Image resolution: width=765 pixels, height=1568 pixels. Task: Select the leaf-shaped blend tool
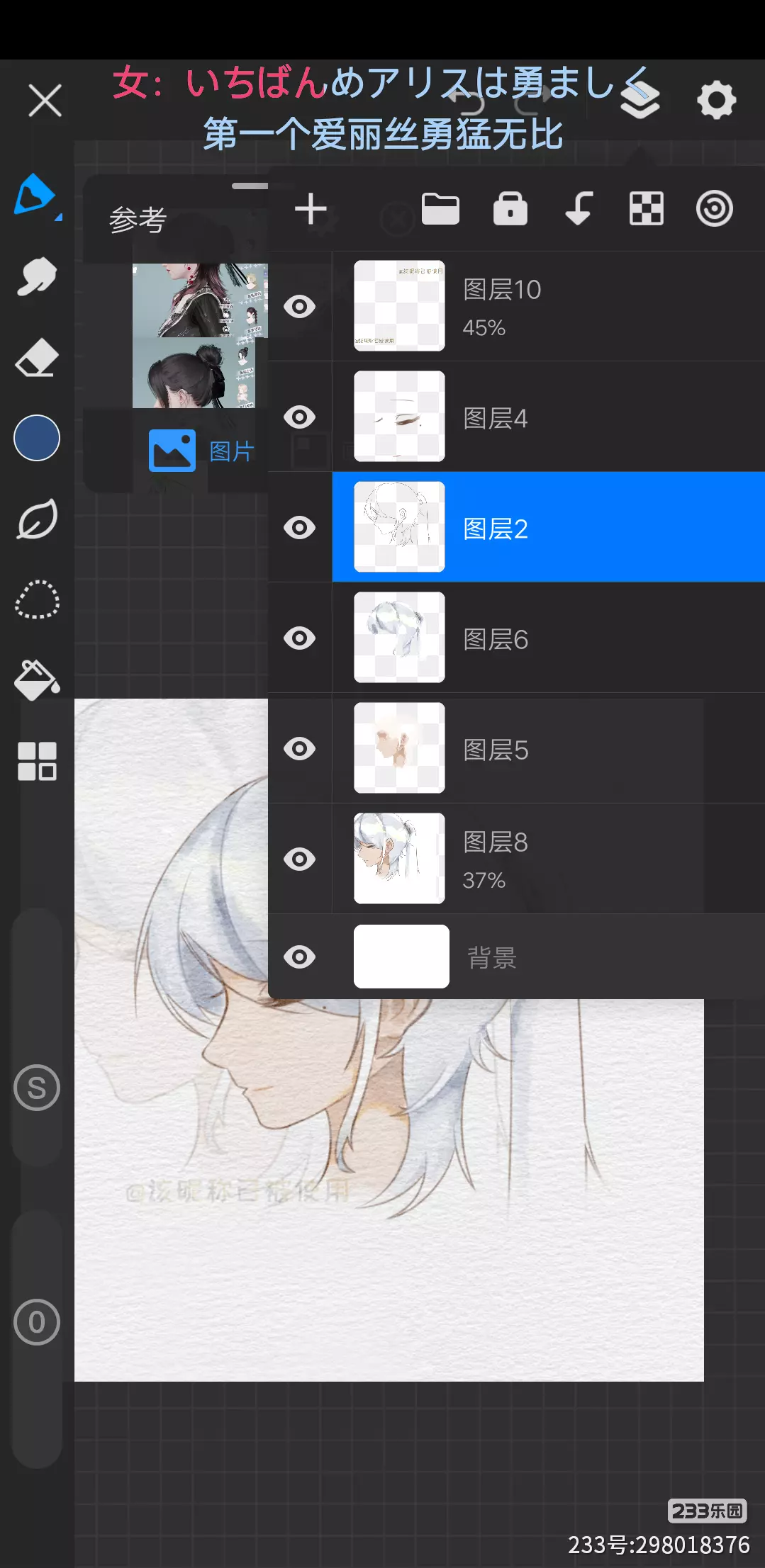[x=37, y=519]
